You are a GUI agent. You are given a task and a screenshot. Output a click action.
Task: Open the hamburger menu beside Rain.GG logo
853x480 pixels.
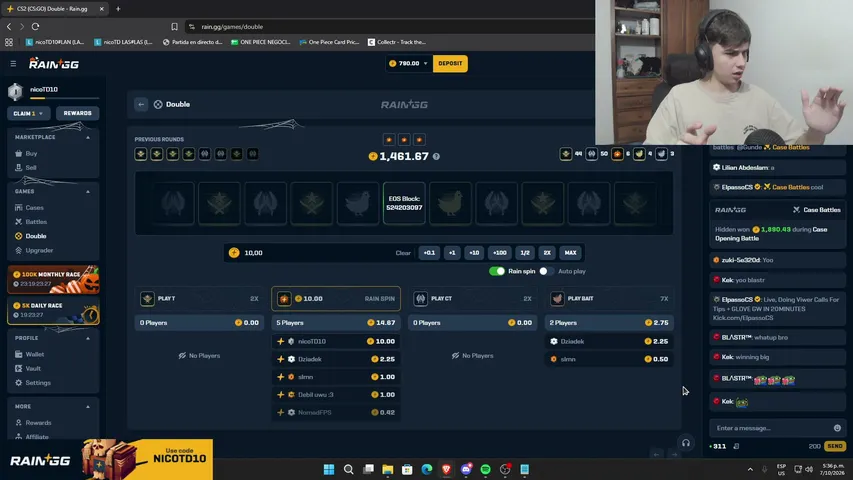click(13, 64)
